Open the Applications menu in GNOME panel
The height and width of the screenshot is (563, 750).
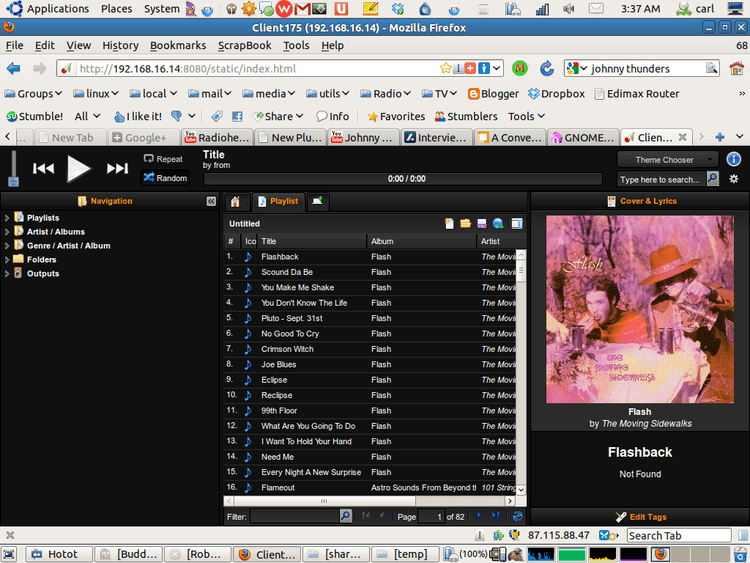(48, 9)
